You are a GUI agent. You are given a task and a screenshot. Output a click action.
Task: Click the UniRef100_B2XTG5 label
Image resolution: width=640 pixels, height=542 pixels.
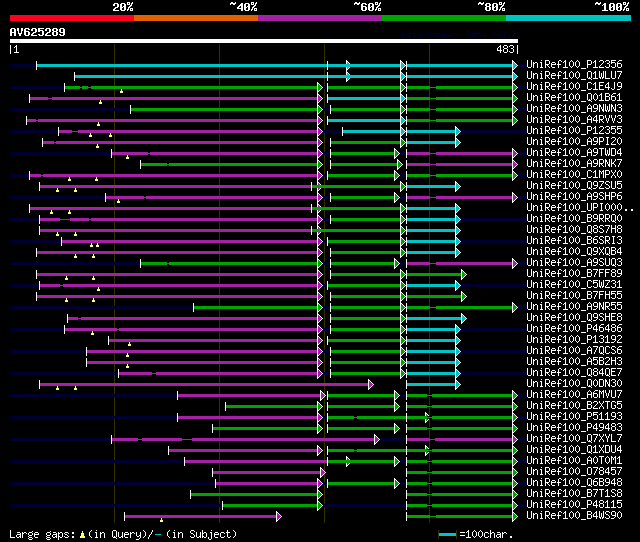[x=574, y=406]
